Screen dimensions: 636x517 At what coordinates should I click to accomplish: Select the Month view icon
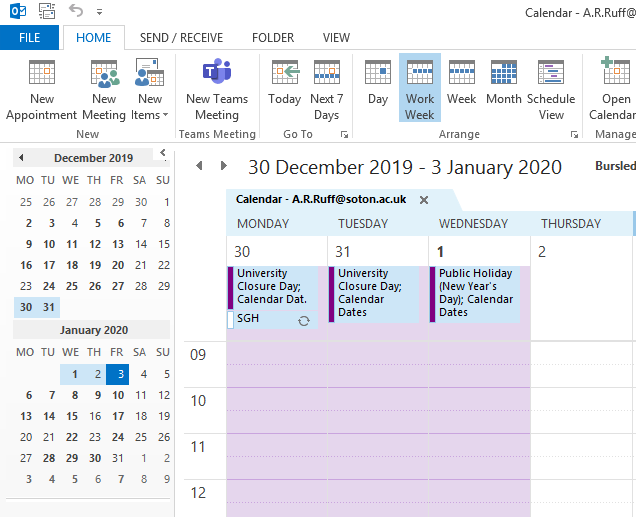(x=504, y=76)
